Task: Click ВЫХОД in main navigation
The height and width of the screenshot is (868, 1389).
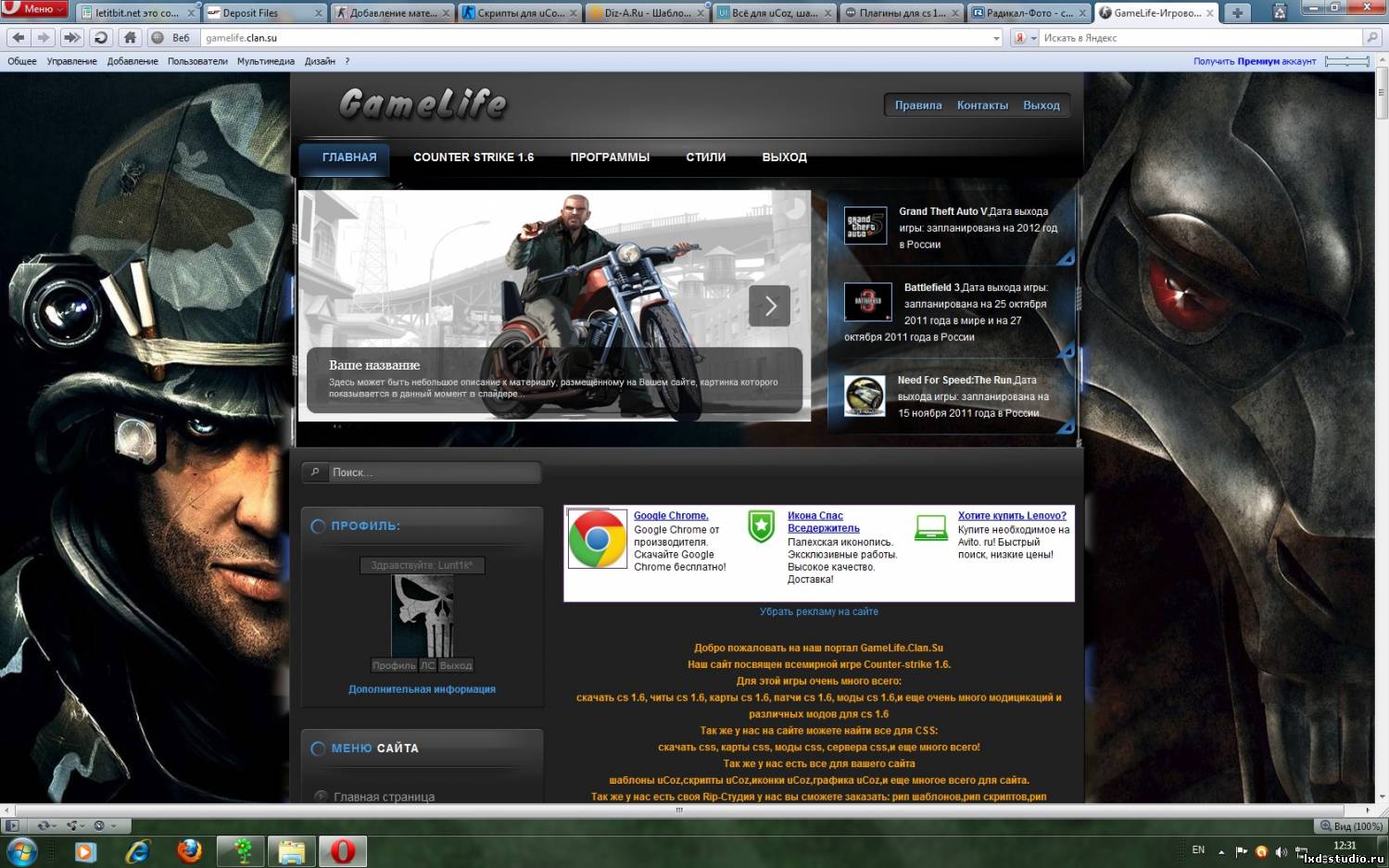Action: [784, 157]
